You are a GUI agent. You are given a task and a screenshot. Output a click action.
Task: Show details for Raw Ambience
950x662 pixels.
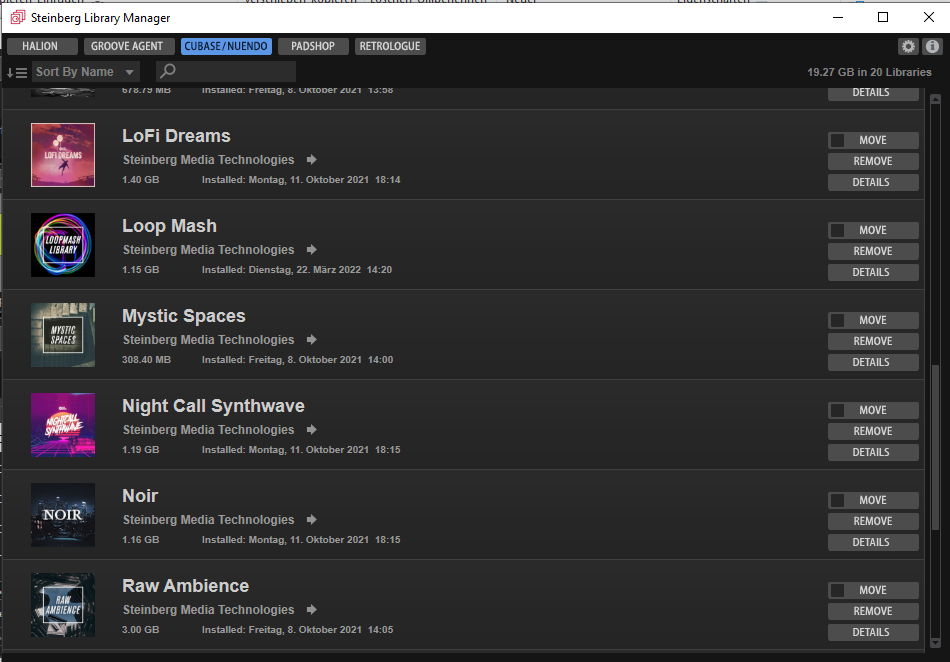pyautogui.click(x=873, y=632)
